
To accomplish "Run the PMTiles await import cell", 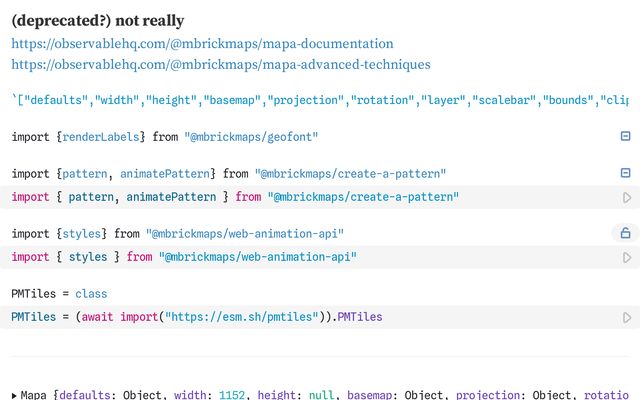I will click(627, 317).
